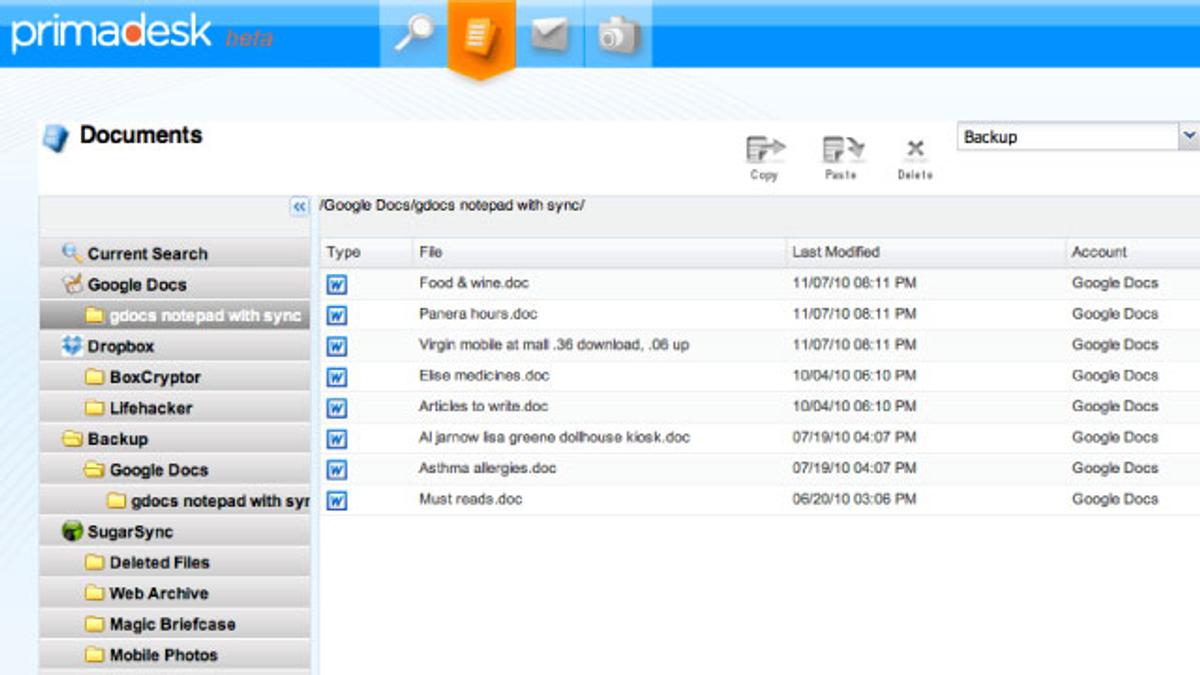Open the Backup dropdown menu
This screenshot has width=1200, height=675.
click(1189, 137)
